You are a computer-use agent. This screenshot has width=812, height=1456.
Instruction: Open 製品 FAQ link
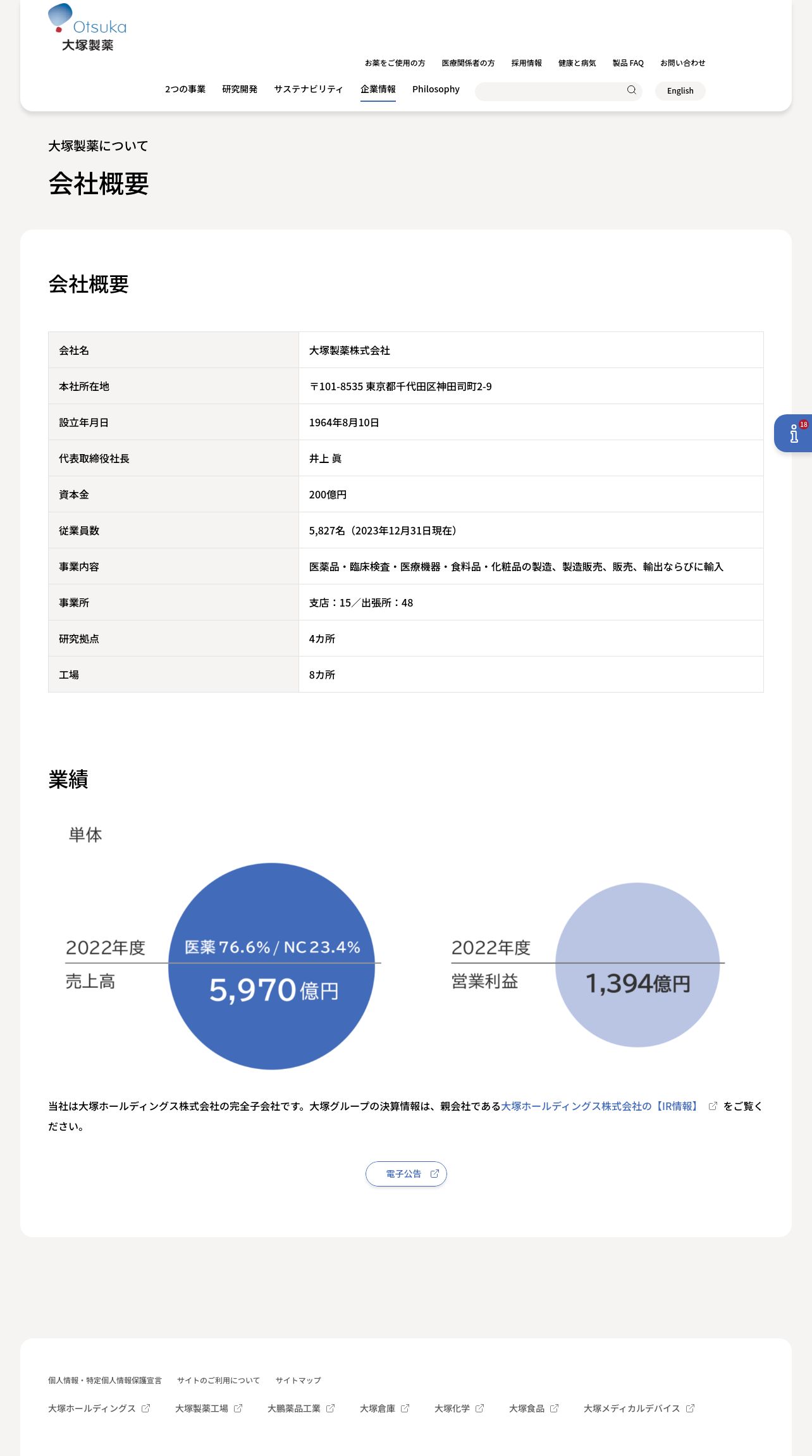pos(628,63)
